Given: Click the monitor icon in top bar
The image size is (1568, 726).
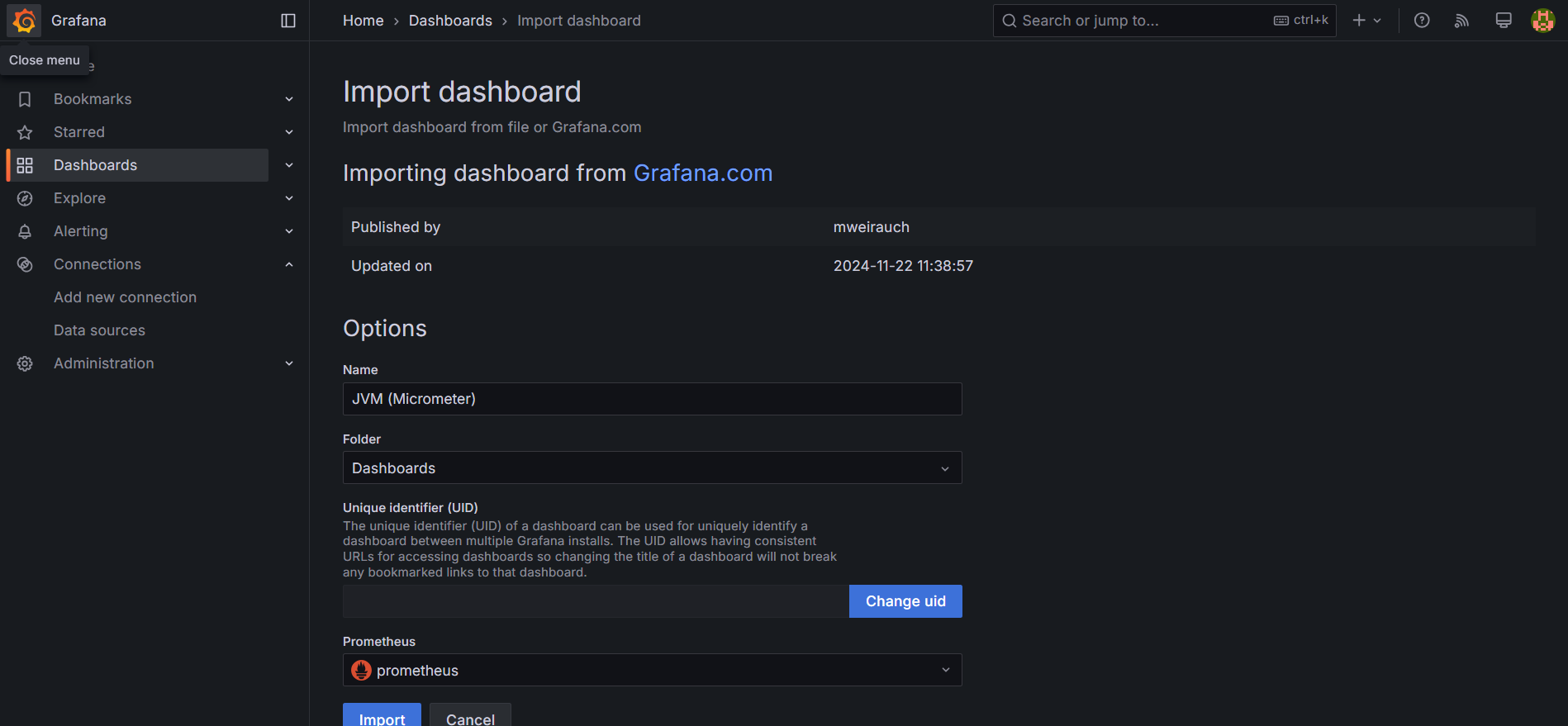Looking at the screenshot, I should coord(1504,21).
